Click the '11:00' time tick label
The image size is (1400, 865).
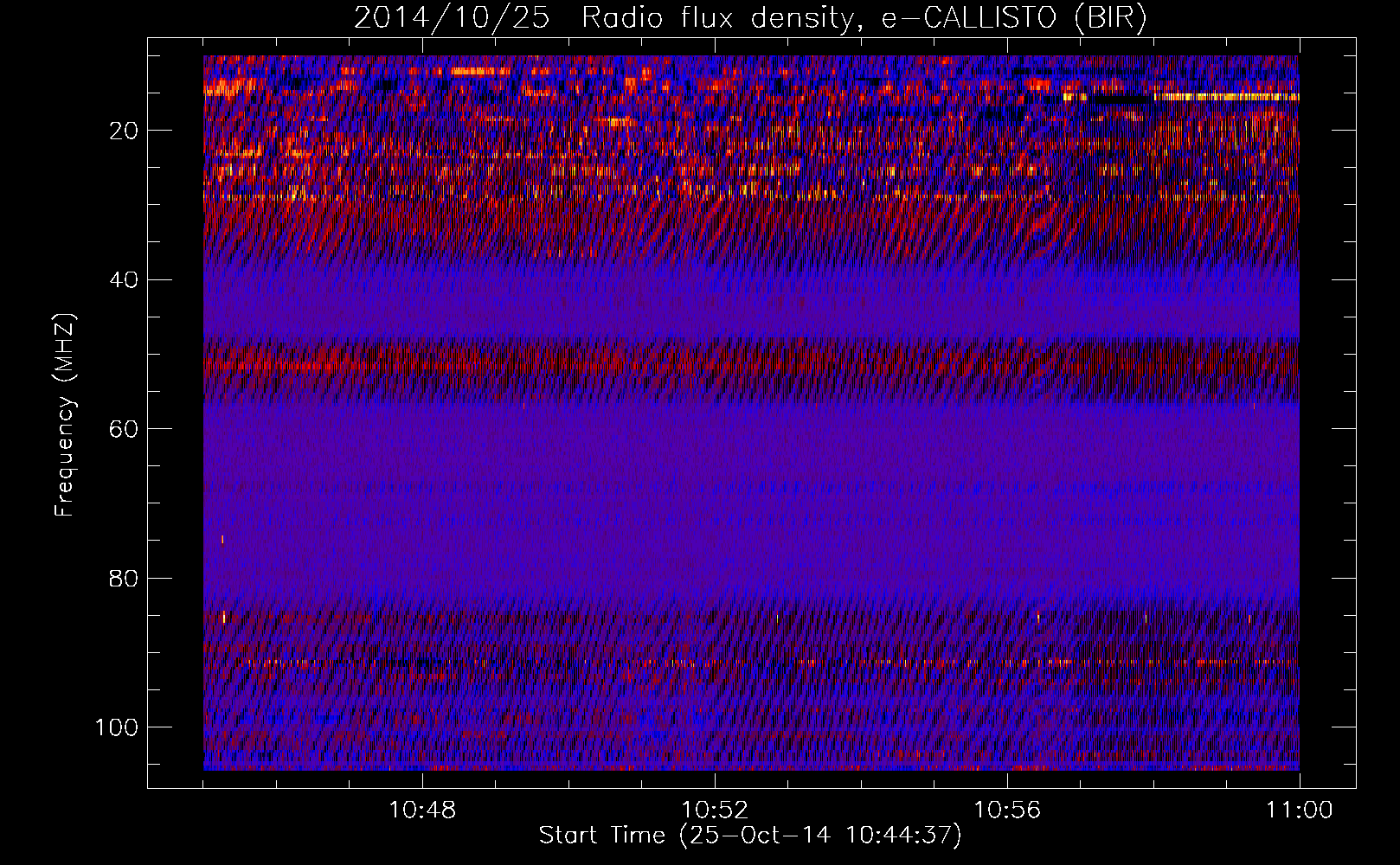tap(1300, 811)
